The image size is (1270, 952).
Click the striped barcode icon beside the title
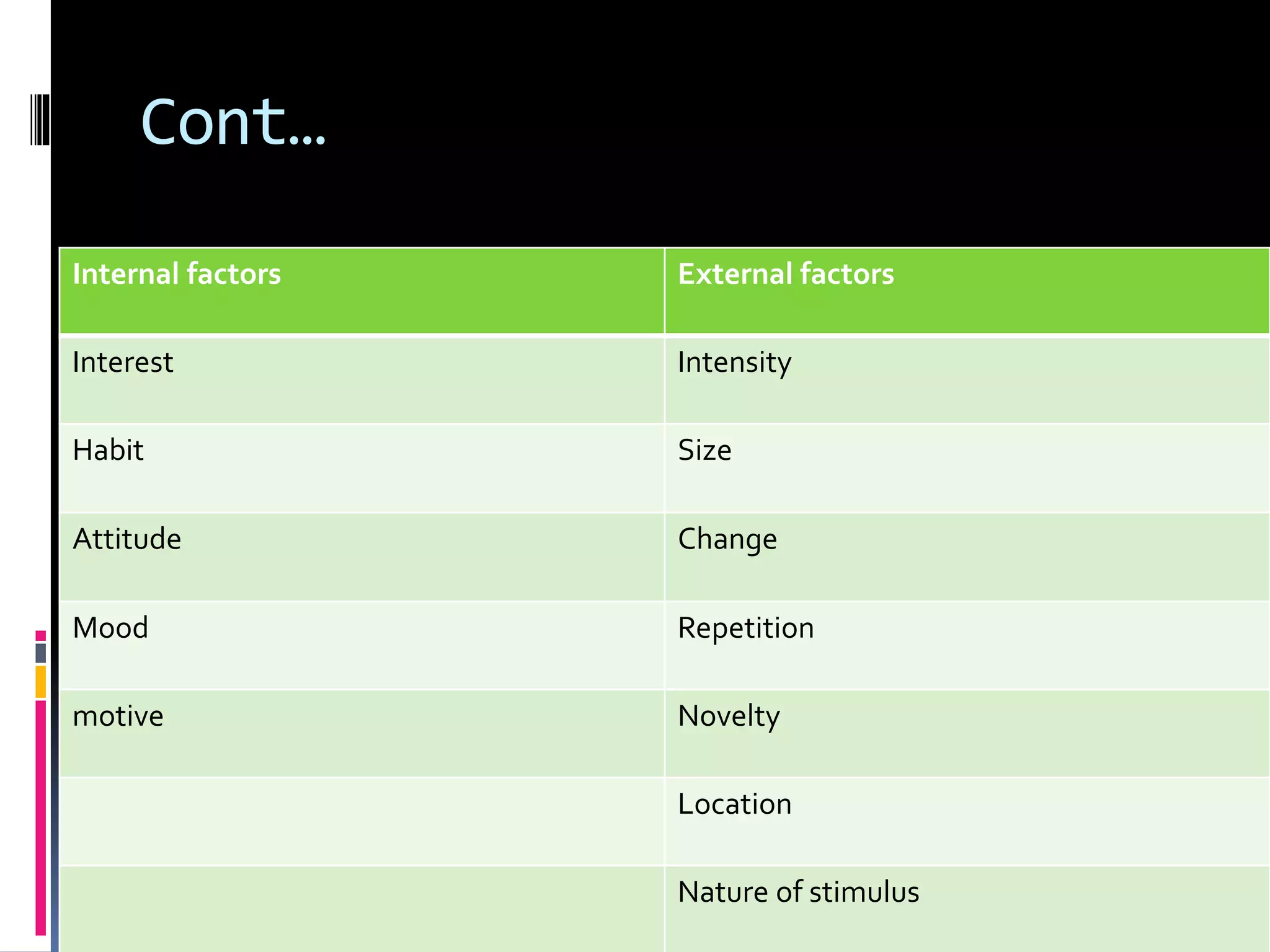(x=40, y=120)
